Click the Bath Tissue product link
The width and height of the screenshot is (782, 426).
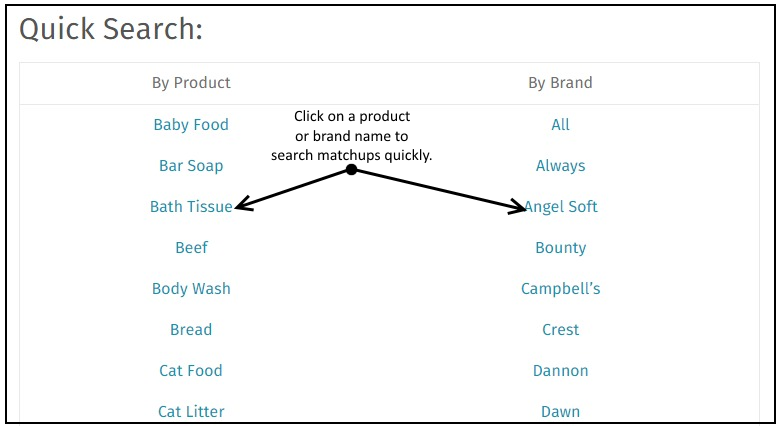pos(191,207)
